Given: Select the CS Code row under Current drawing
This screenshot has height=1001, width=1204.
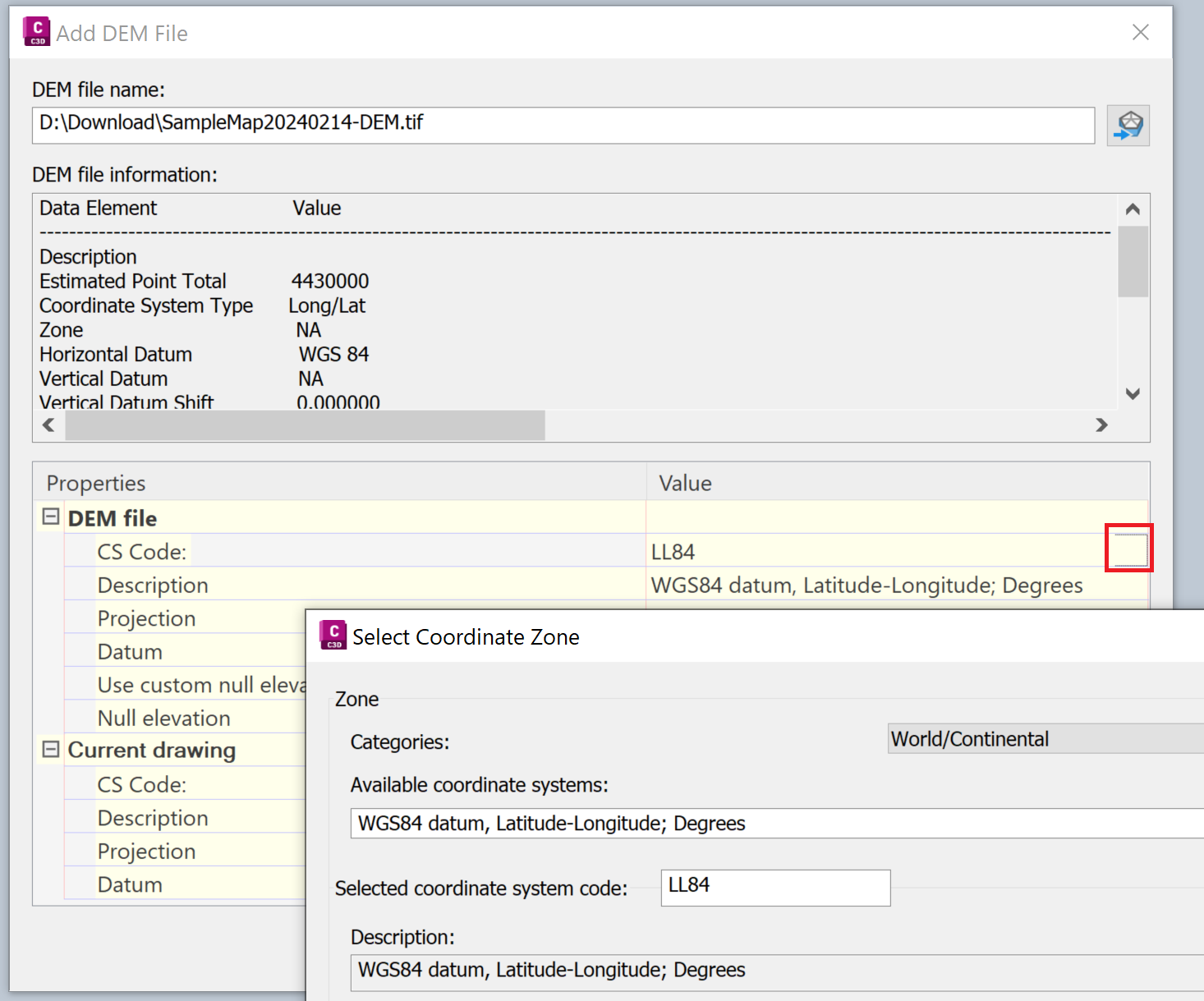Looking at the screenshot, I should click(x=185, y=784).
